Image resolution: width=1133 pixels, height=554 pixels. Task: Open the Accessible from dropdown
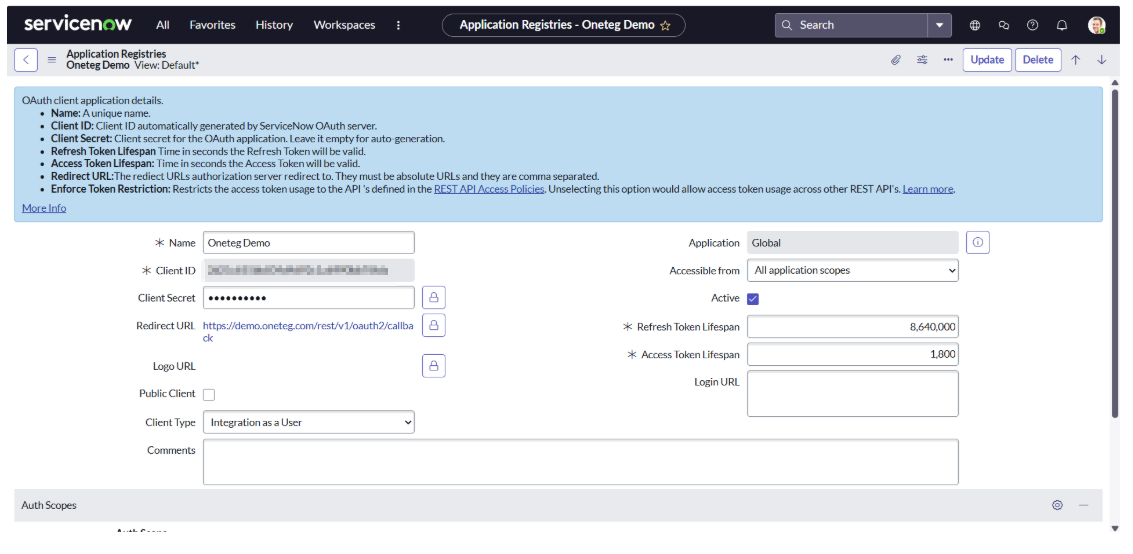click(x=852, y=271)
